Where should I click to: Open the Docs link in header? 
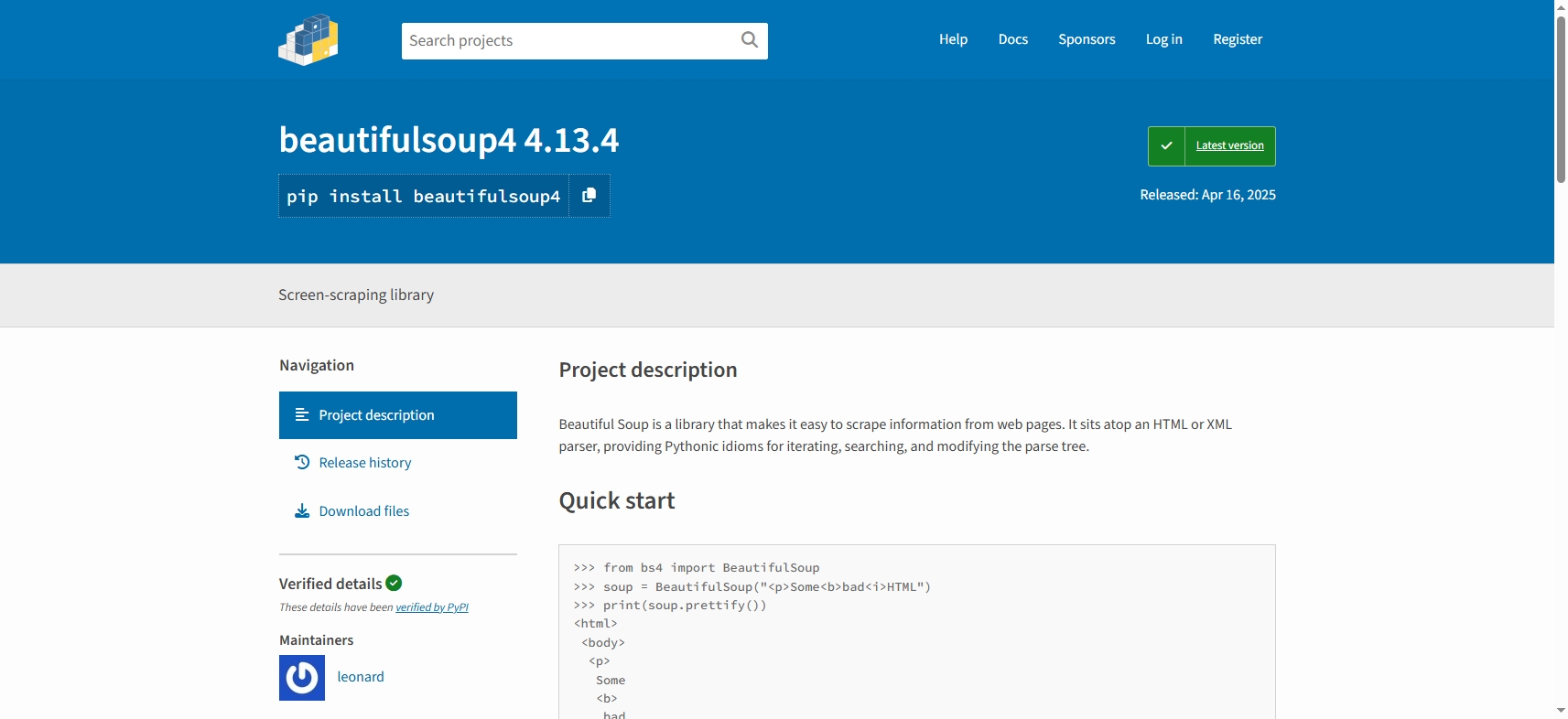(x=1013, y=39)
